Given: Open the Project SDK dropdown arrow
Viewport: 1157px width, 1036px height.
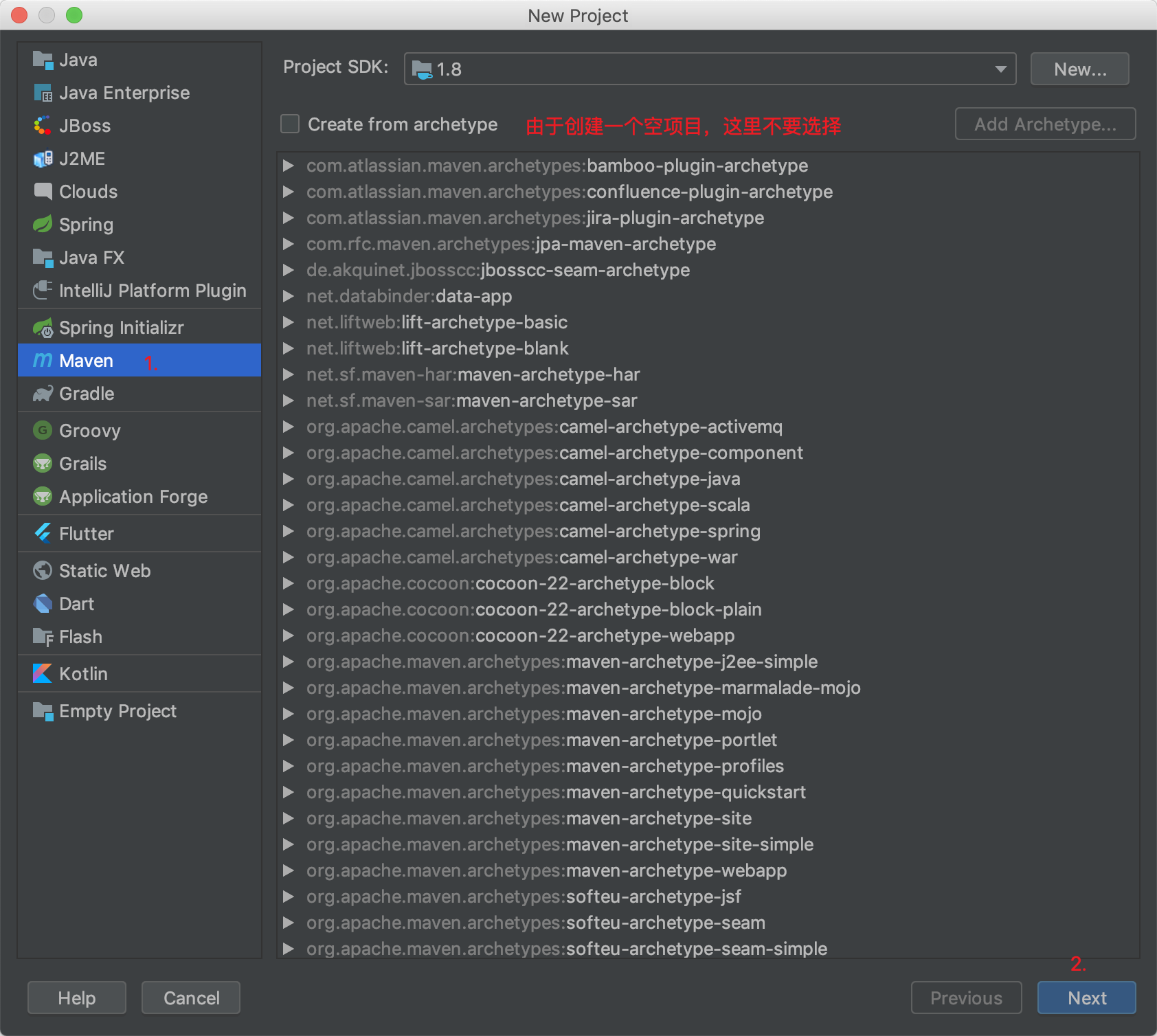Looking at the screenshot, I should click(x=1001, y=69).
